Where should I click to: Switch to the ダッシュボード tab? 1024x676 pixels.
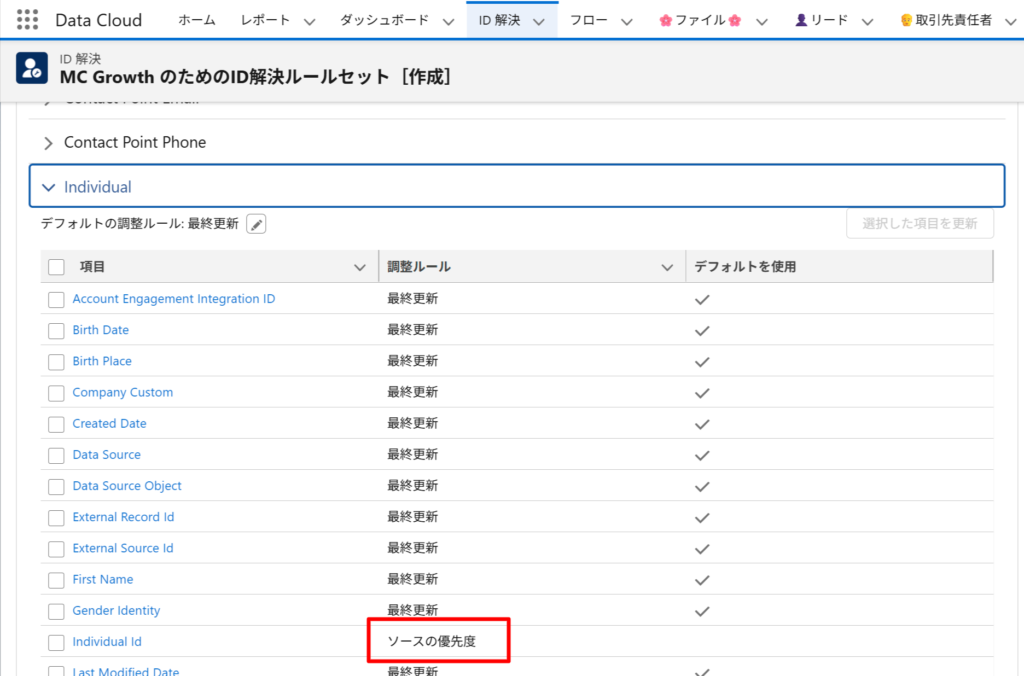click(x=384, y=20)
